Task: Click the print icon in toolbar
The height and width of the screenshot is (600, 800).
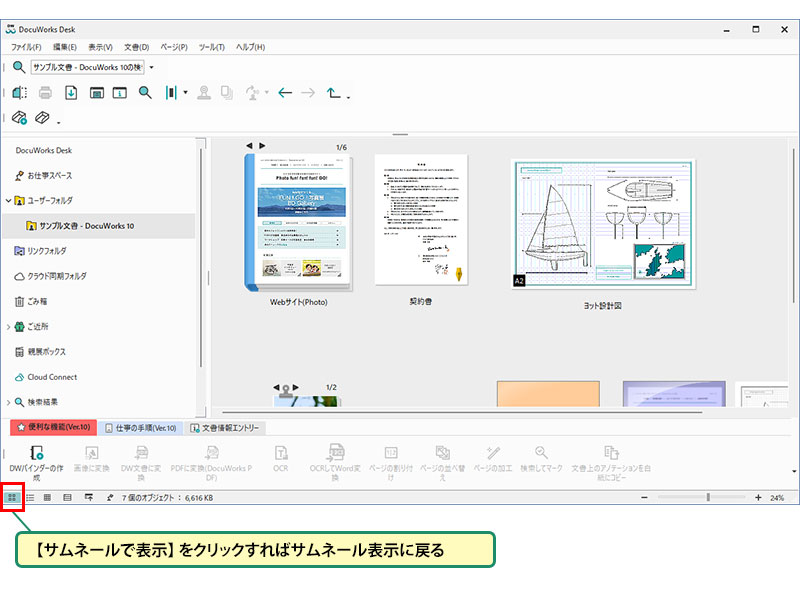Action: pos(45,93)
